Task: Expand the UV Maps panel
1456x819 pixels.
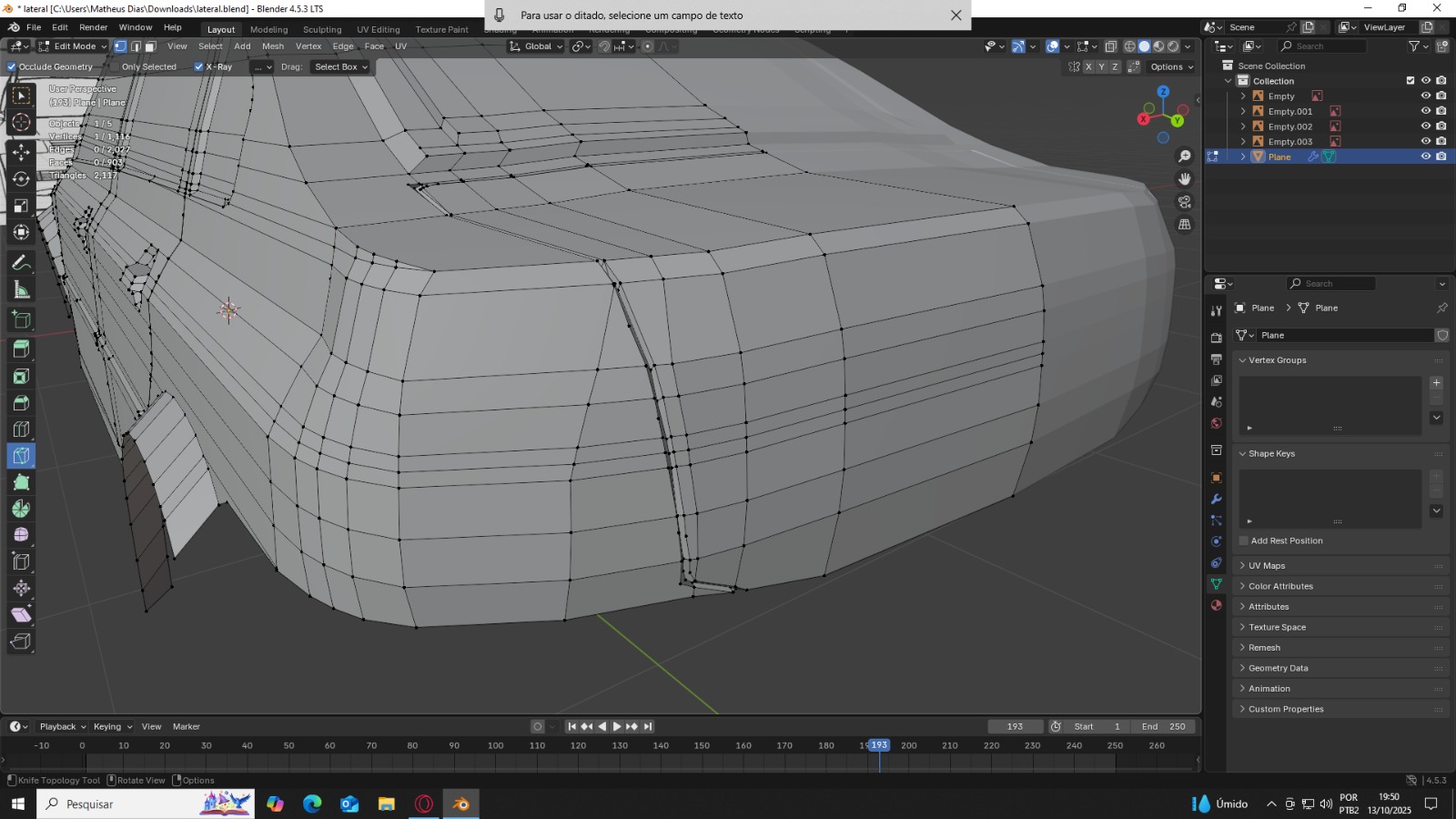Action: (x=1267, y=566)
